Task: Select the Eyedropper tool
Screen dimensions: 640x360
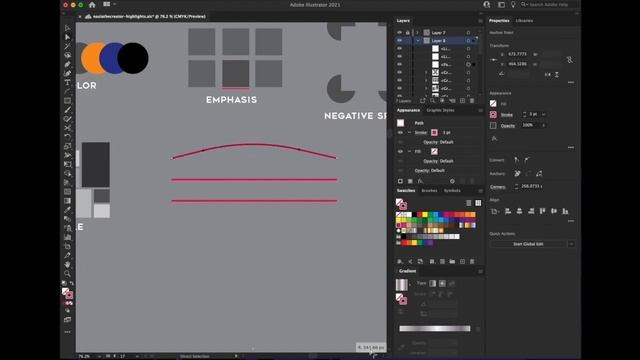Action: (x=67, y=210)
